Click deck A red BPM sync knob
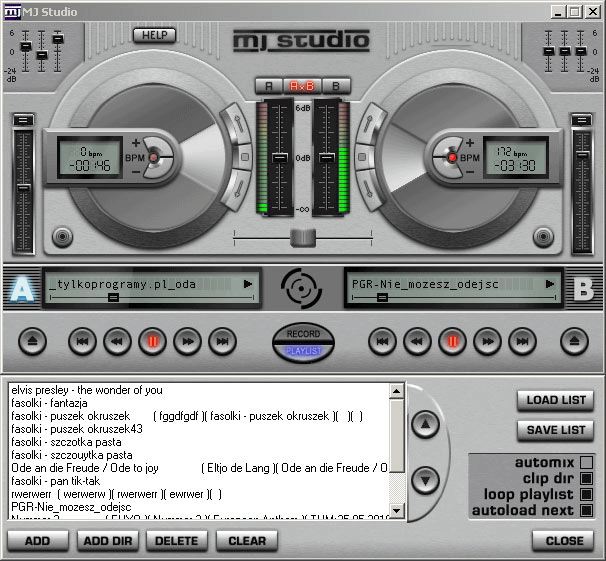Viewport: 606px width, 561px height. (154, 157)
